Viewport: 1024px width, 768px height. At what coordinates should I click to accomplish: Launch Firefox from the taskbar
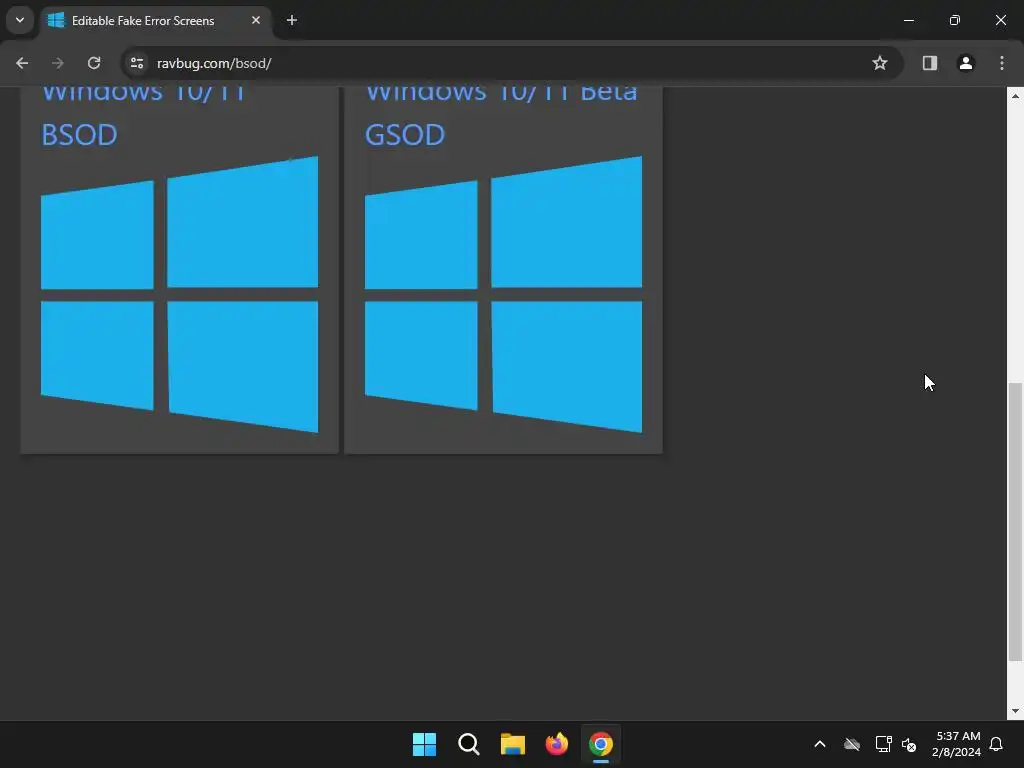[556, 744]
